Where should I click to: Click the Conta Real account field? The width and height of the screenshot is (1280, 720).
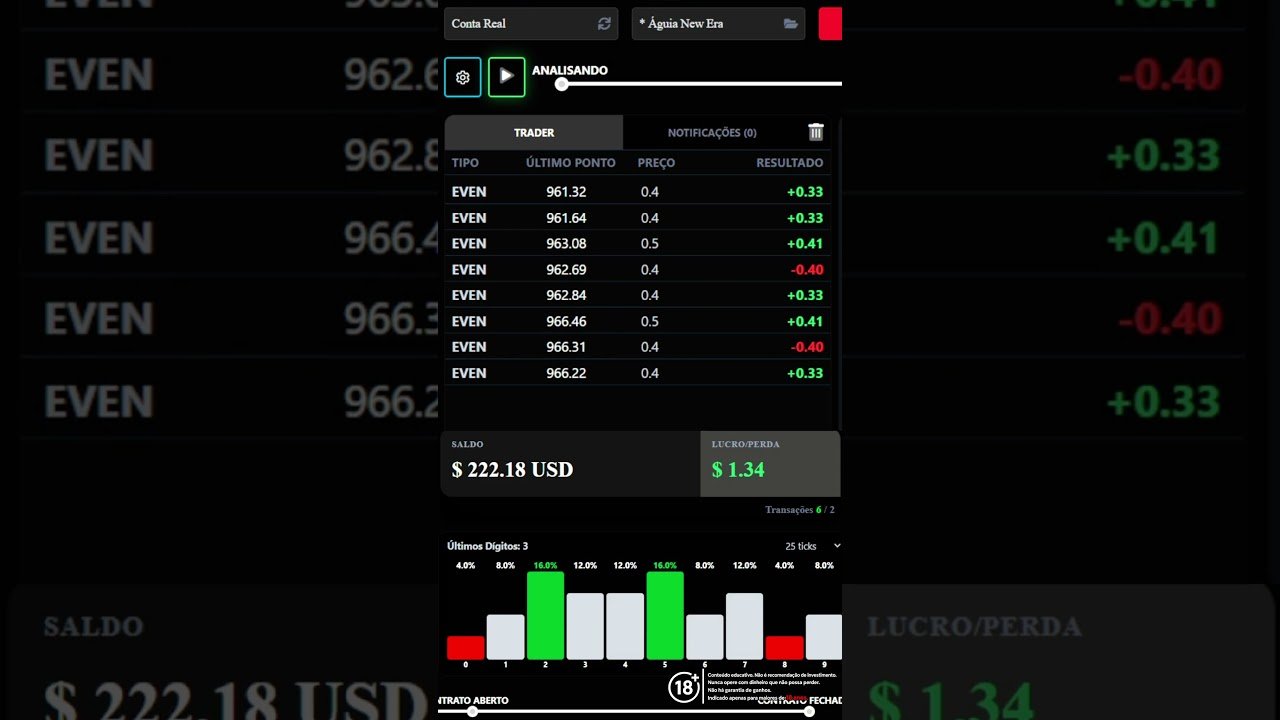click(x=531, y=23)
